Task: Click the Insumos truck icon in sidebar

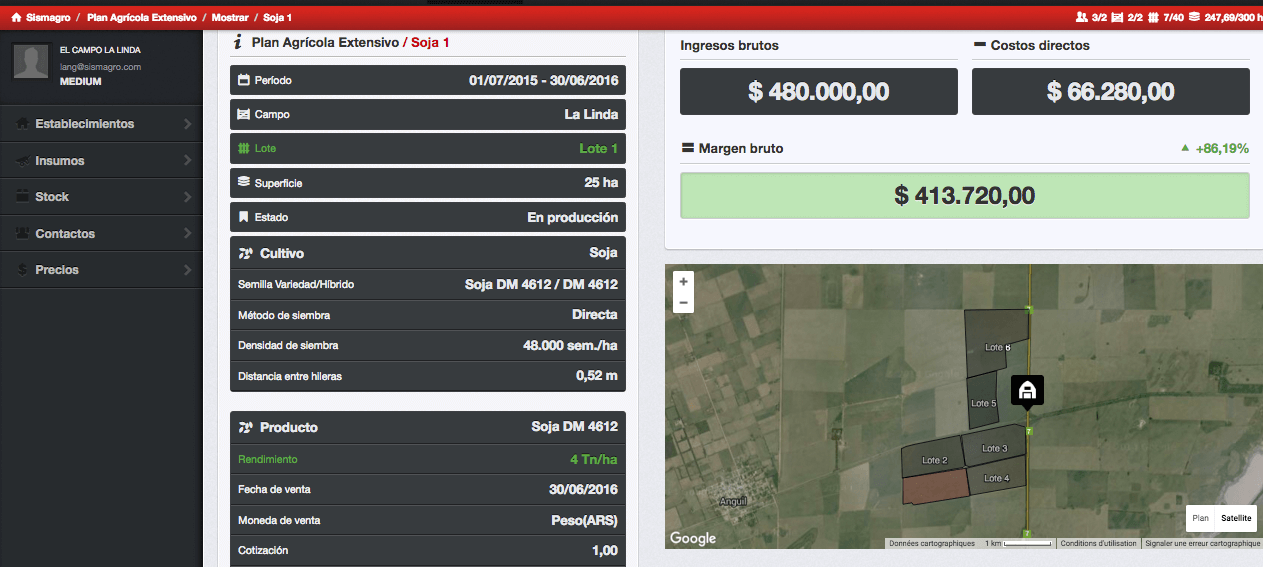Action: pyautogui.click(x=23, y=161)
